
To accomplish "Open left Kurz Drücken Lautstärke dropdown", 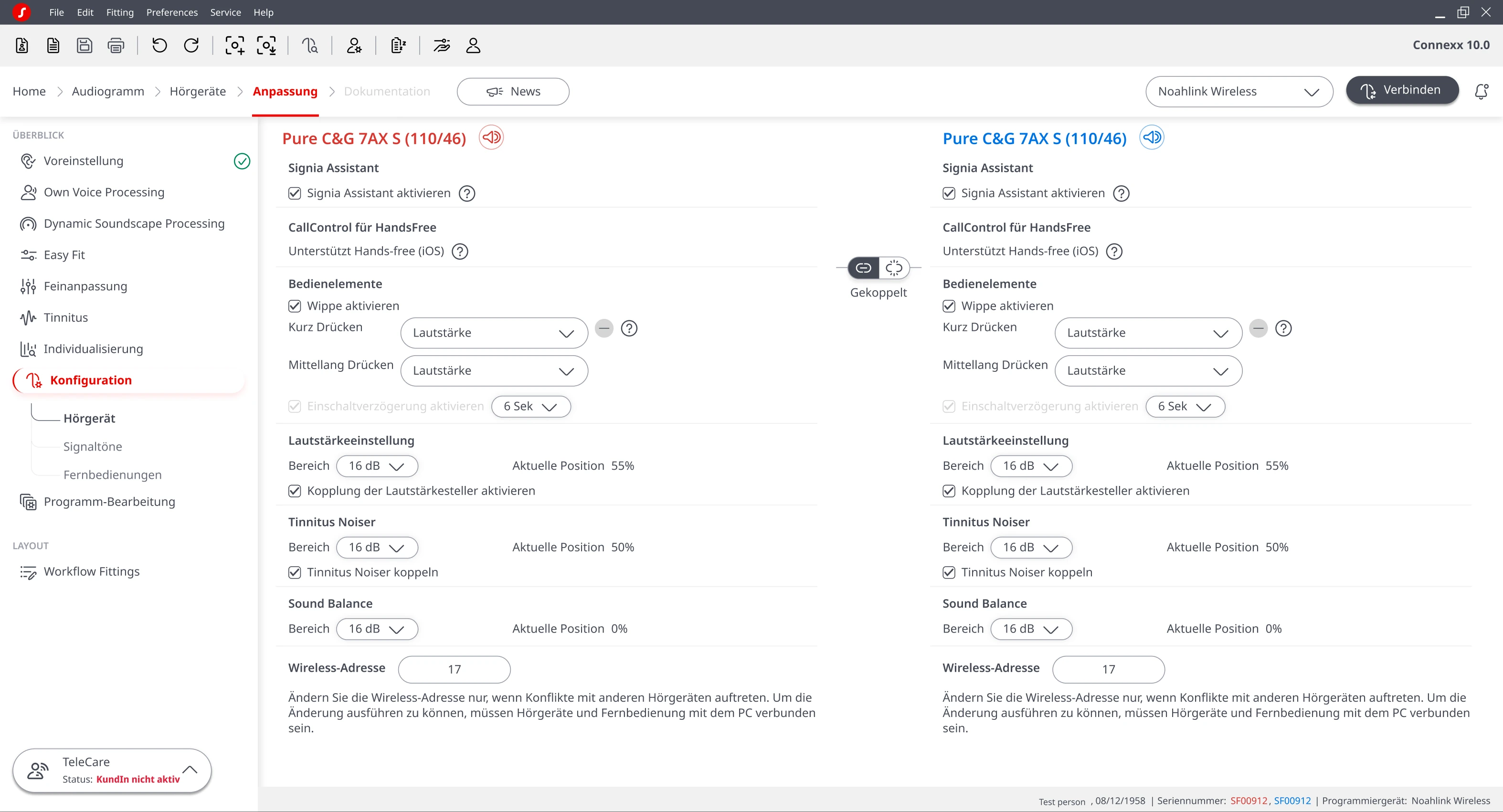I will (x=494, y=333).
